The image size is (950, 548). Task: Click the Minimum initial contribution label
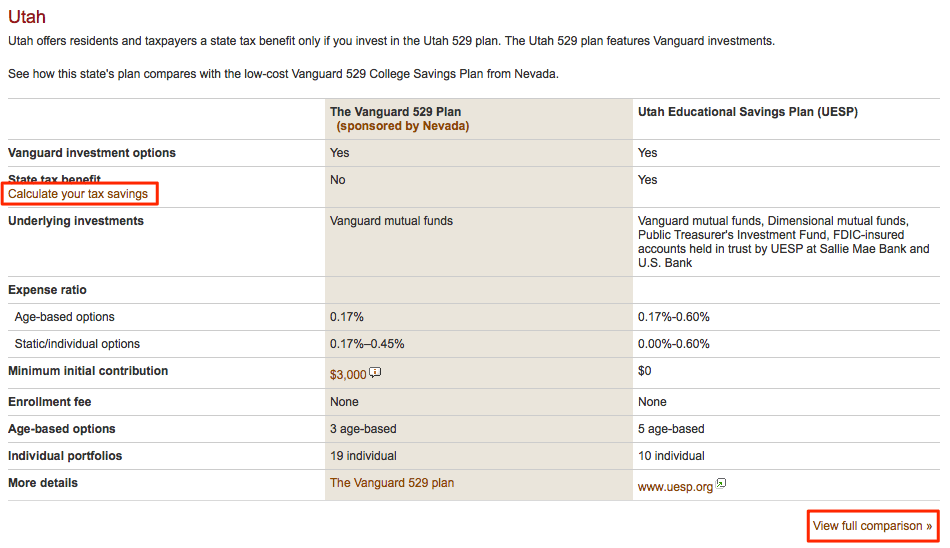click(88, 371)
